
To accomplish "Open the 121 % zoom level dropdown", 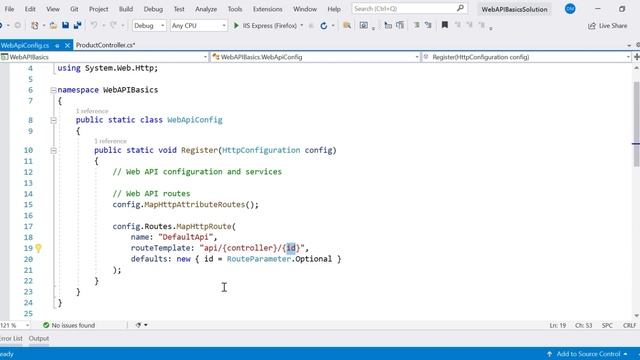I will (15, 325).
